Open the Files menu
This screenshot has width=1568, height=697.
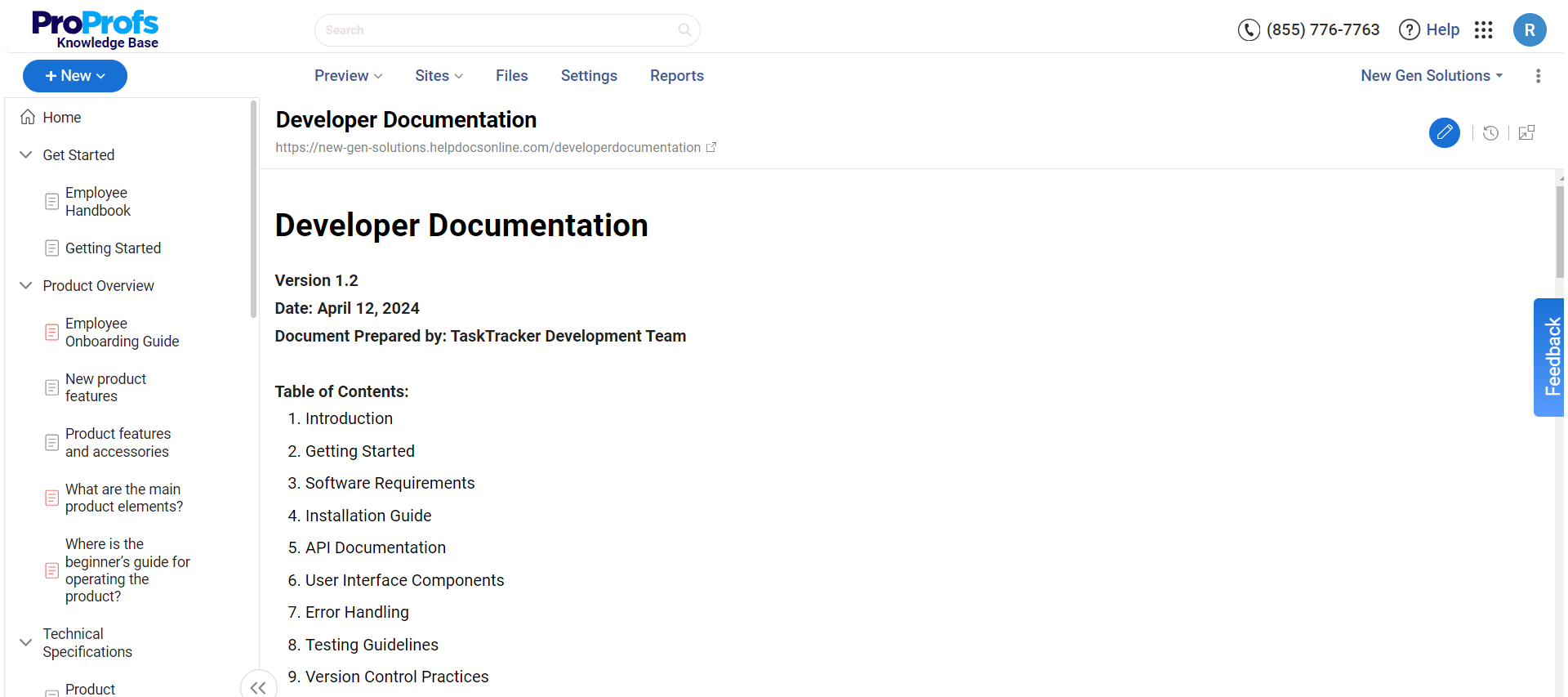512,76
